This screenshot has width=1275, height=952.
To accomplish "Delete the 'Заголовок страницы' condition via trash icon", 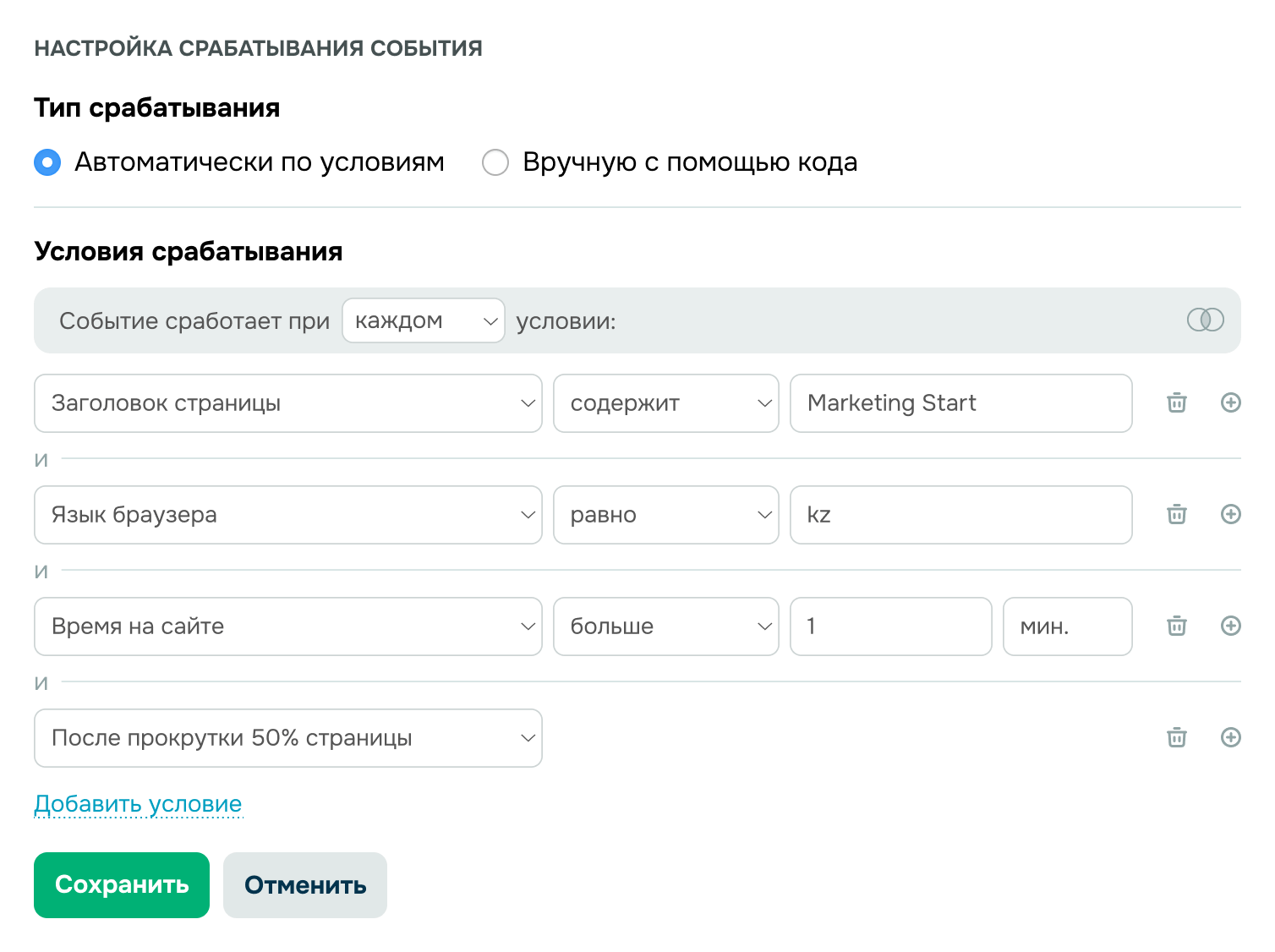I will 1175,403.
